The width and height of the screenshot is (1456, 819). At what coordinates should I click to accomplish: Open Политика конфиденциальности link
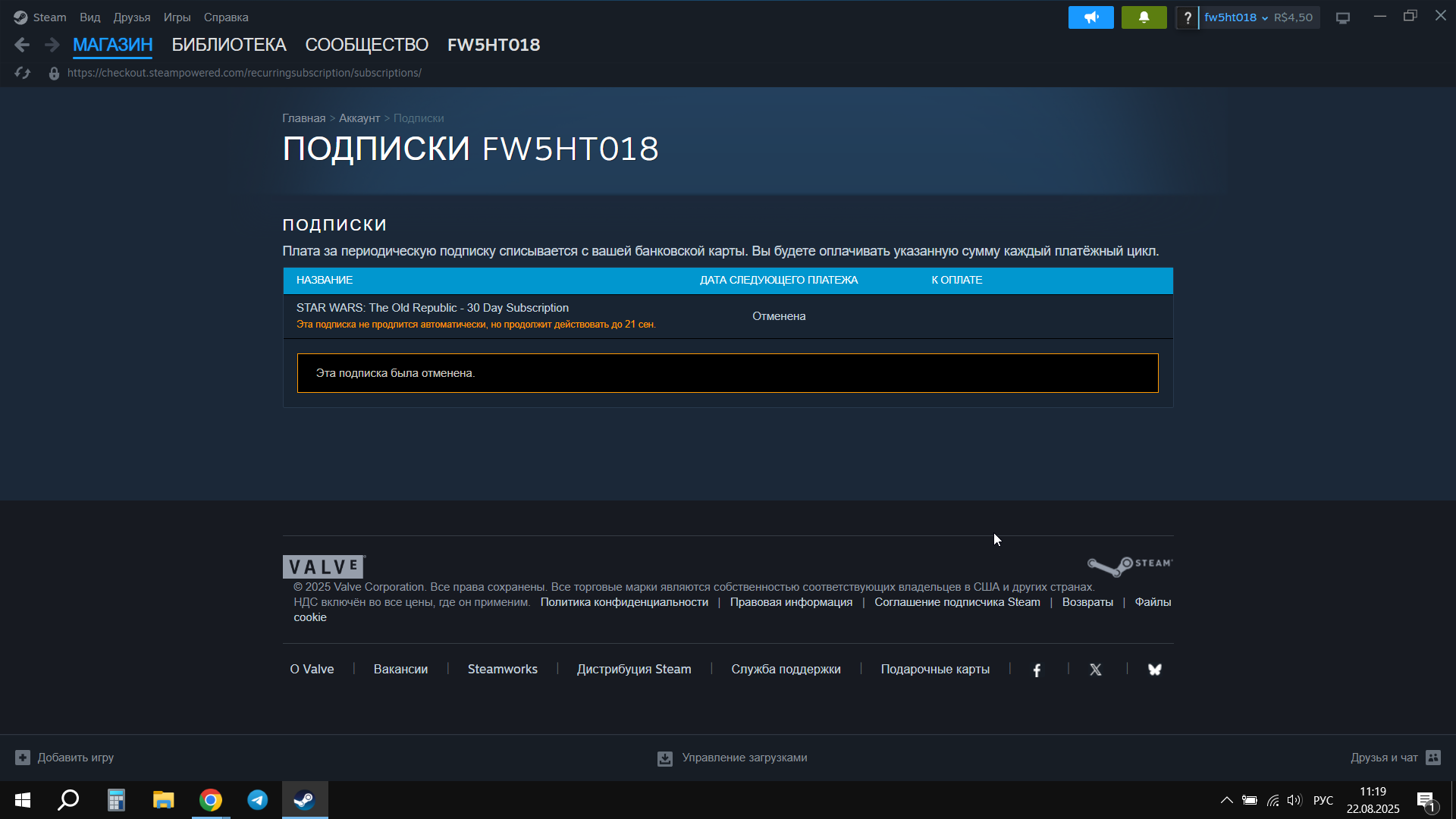[624, 602]
